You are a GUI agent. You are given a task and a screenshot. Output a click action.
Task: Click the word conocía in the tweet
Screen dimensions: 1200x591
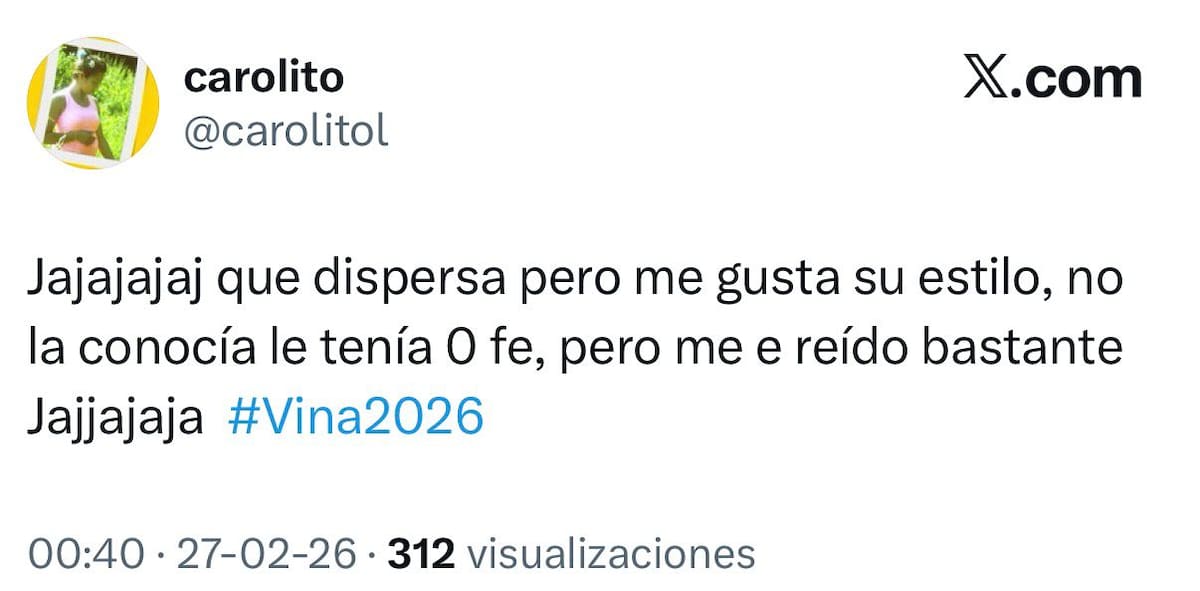point(165,350)
